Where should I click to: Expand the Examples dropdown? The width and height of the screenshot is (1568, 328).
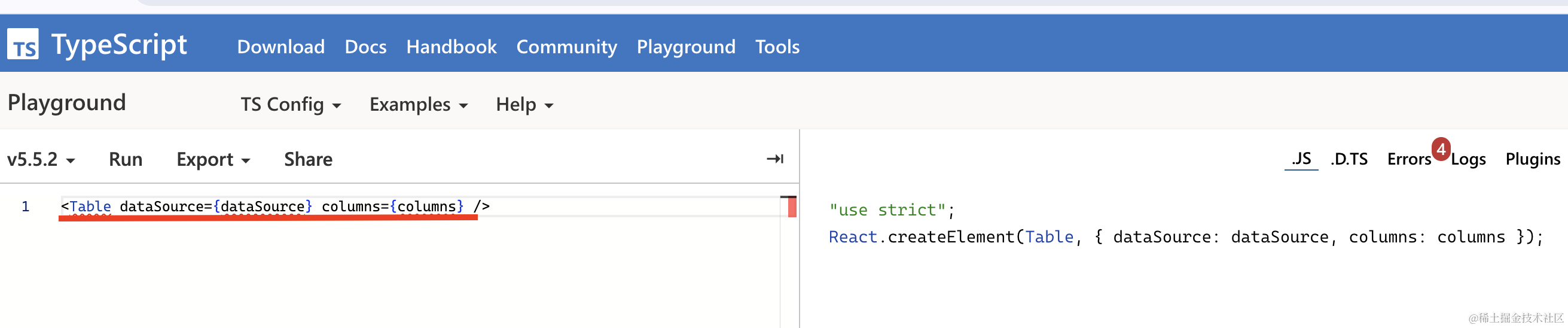419,105
